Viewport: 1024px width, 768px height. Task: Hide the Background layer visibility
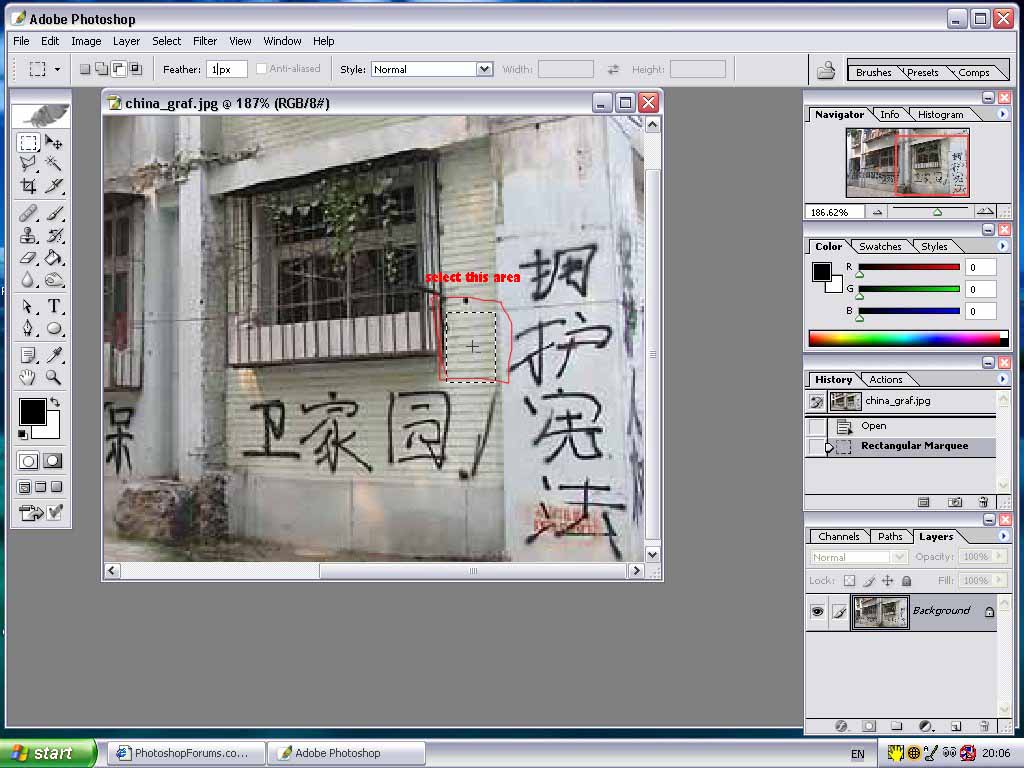818,611
